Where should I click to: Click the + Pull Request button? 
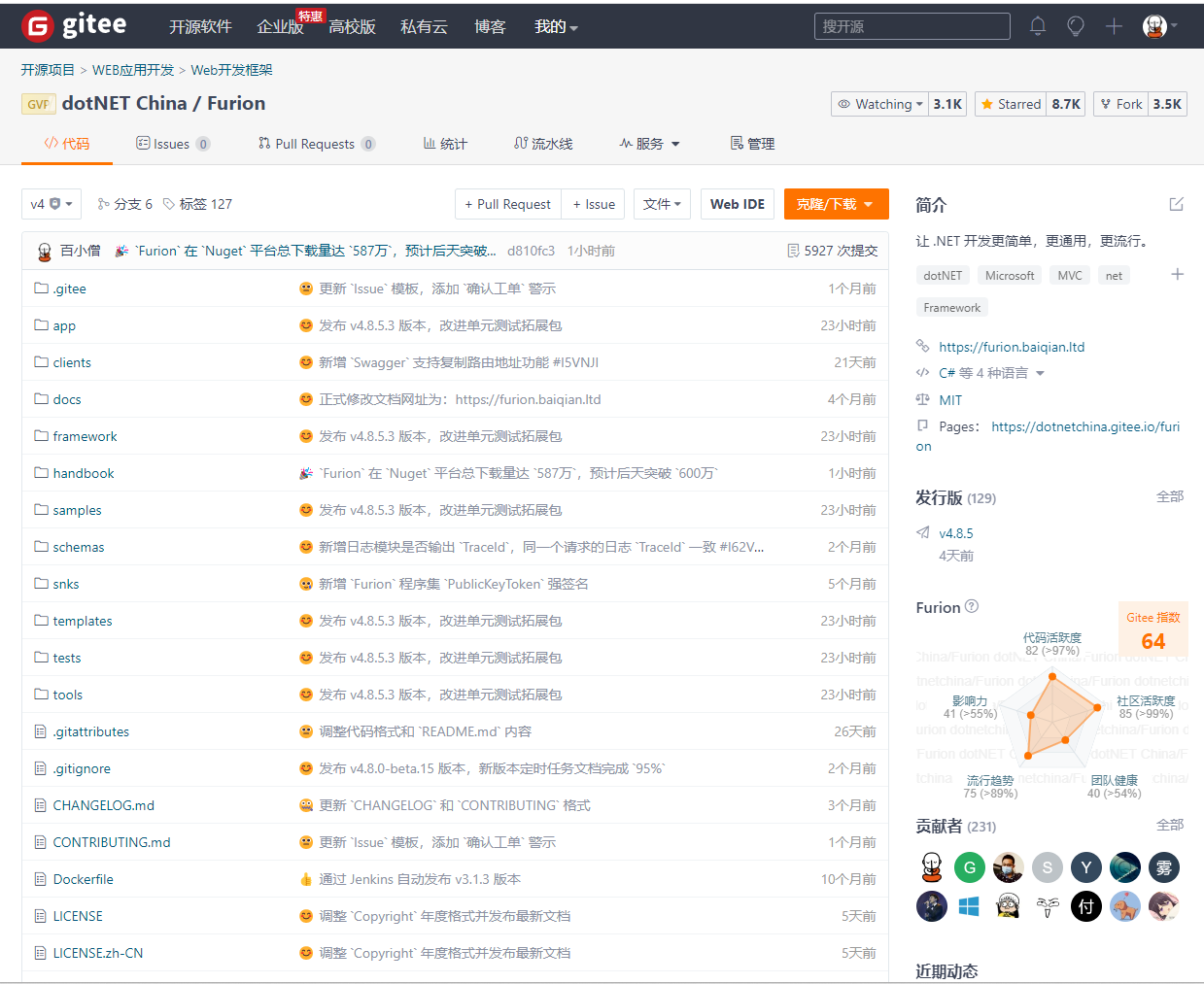pyautogui.click(x=508, y=204)
